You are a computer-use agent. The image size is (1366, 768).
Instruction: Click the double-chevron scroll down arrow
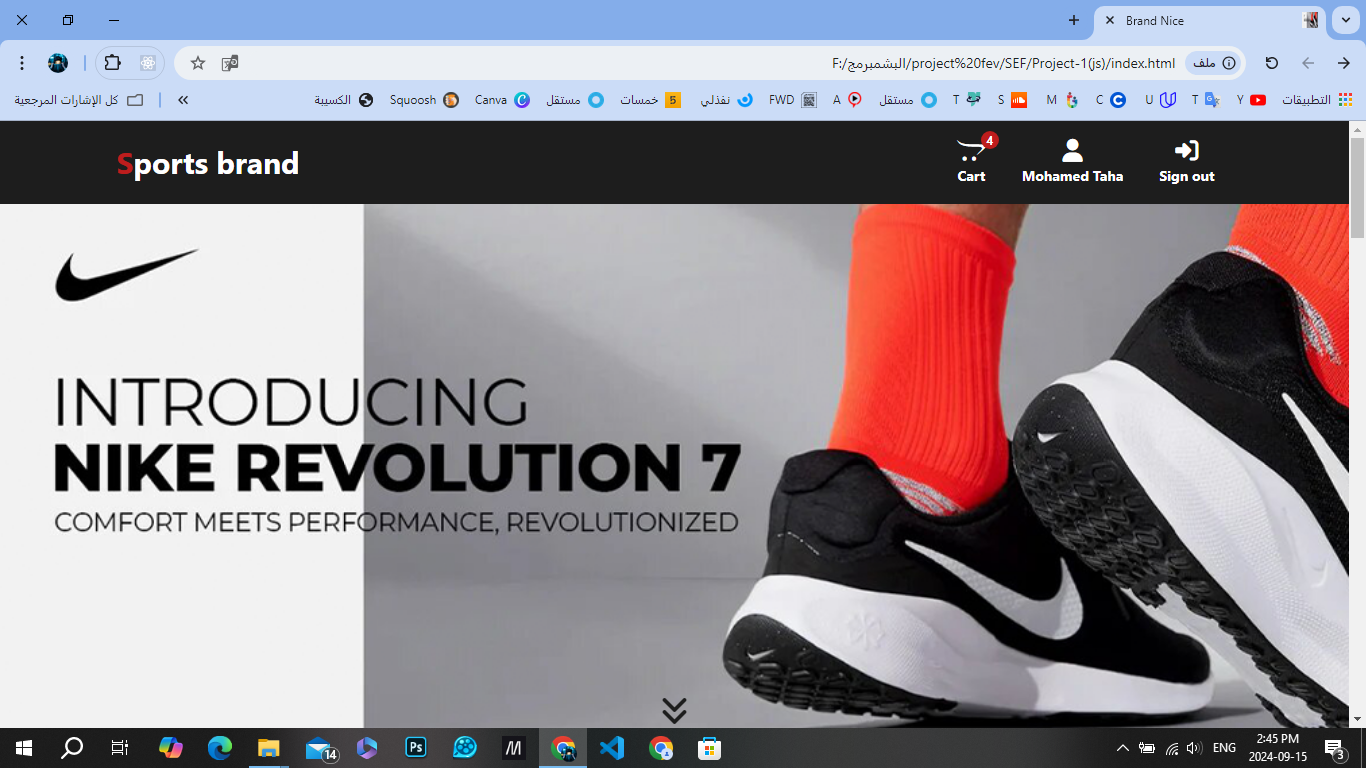point(674,710)
